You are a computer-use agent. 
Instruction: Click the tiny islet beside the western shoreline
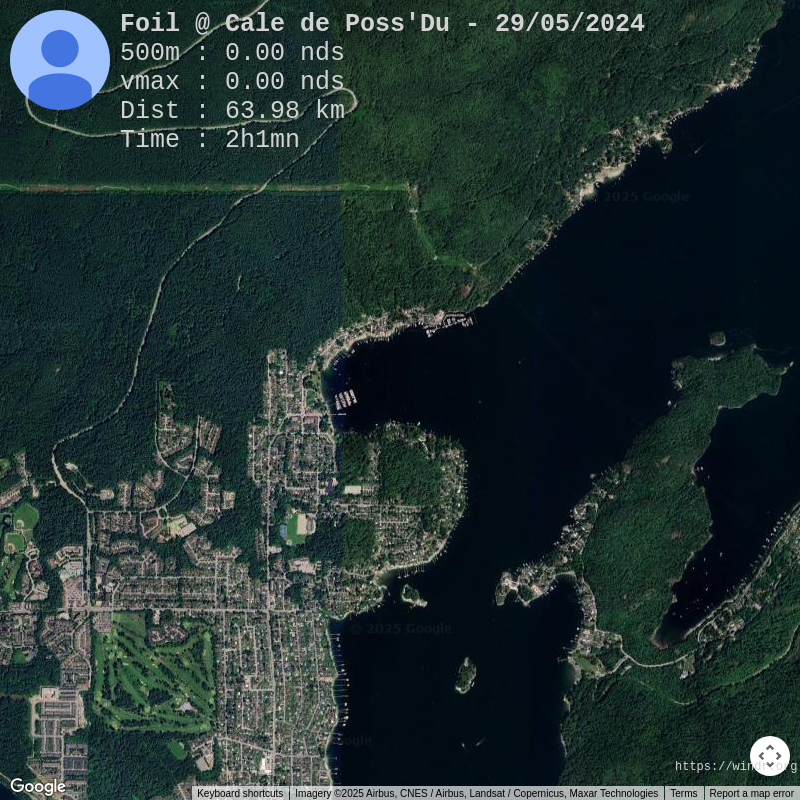pyautogui.click(x=411, y=596)
